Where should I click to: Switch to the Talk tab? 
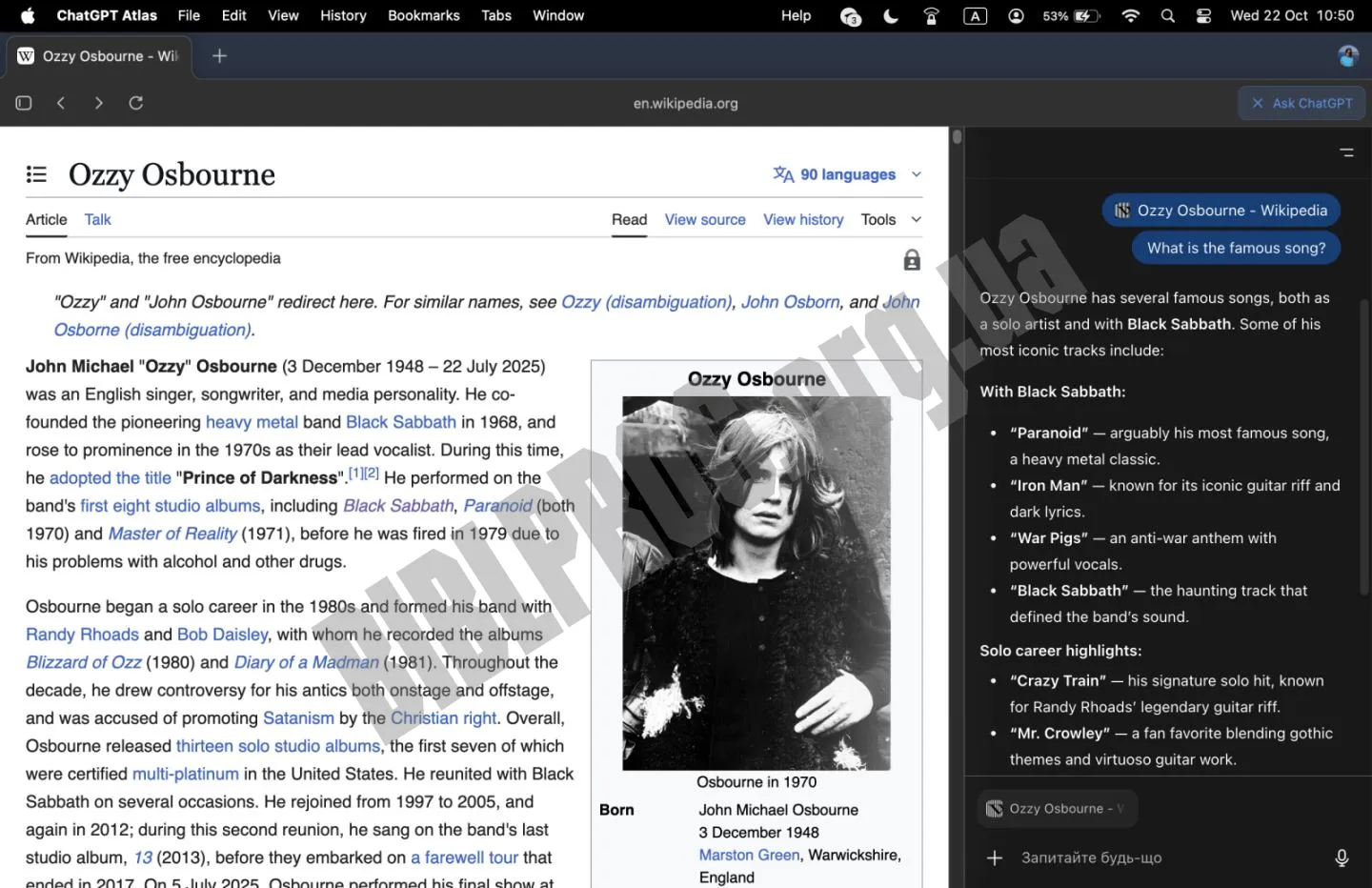point(97,219)
